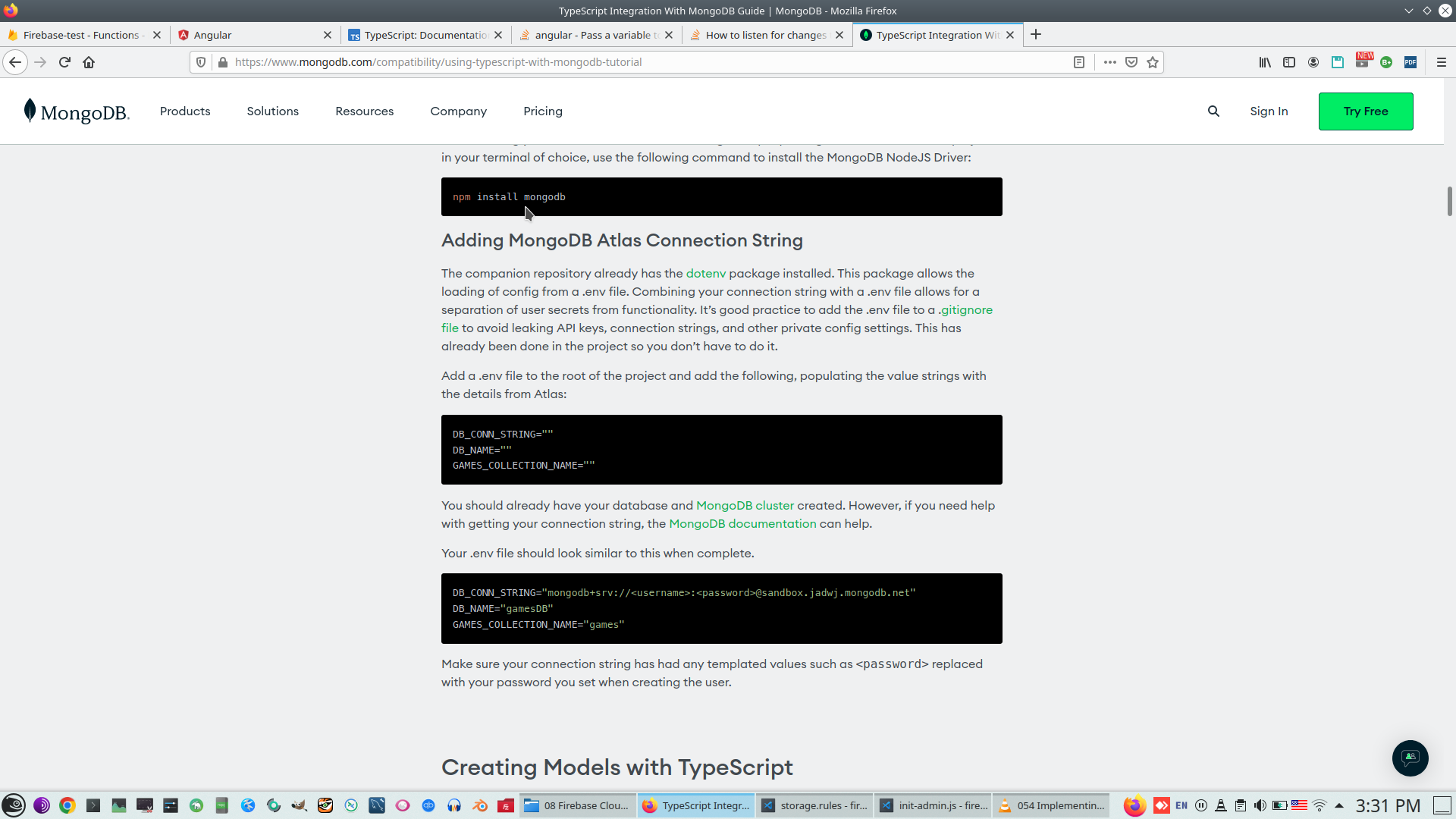The image size is (1456, 819).
Task: Follow the dotenv hyperlink
Action: click(705, 274)
